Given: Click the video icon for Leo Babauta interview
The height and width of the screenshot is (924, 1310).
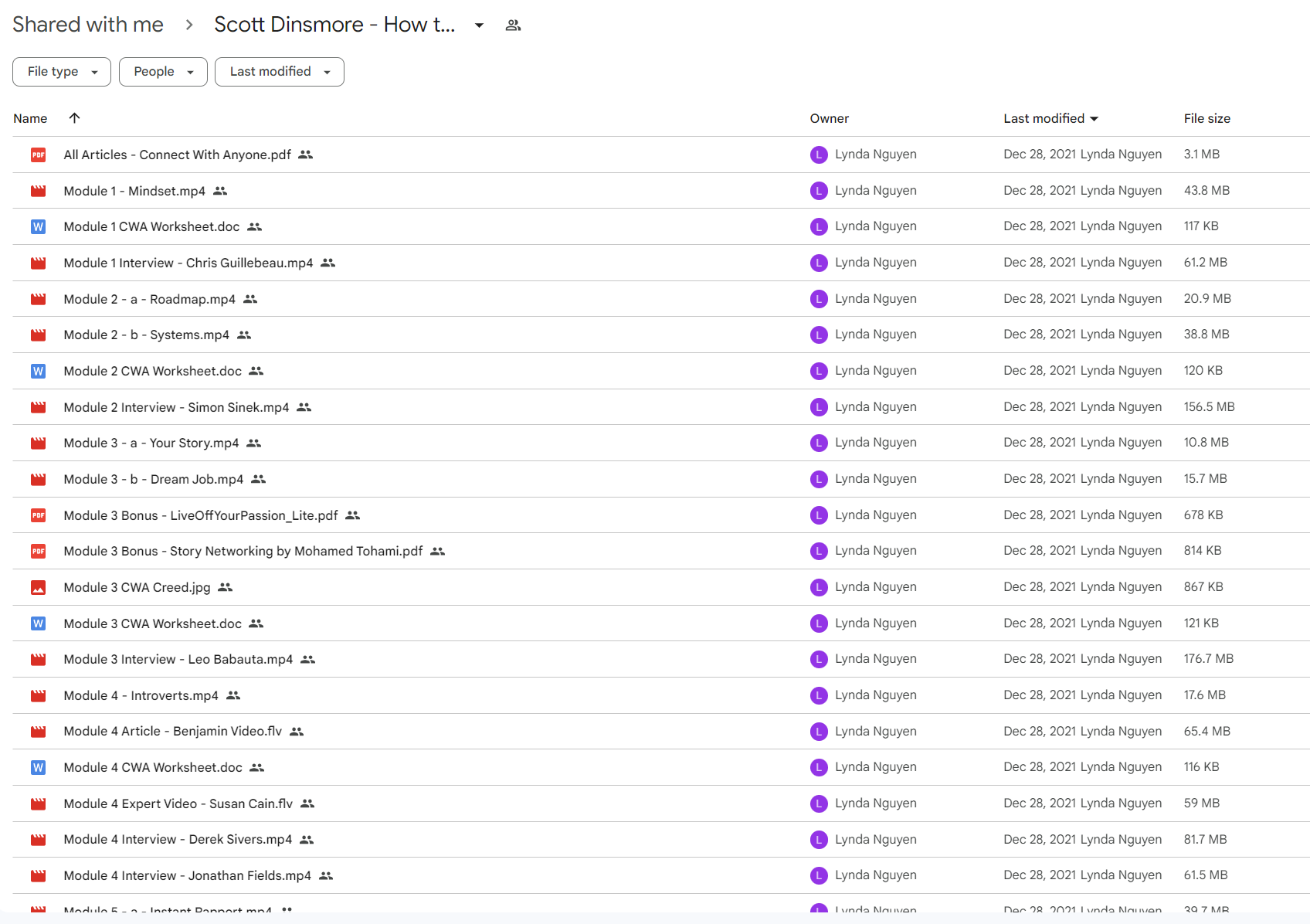Looking at the screenshot, I should [38, 659].
